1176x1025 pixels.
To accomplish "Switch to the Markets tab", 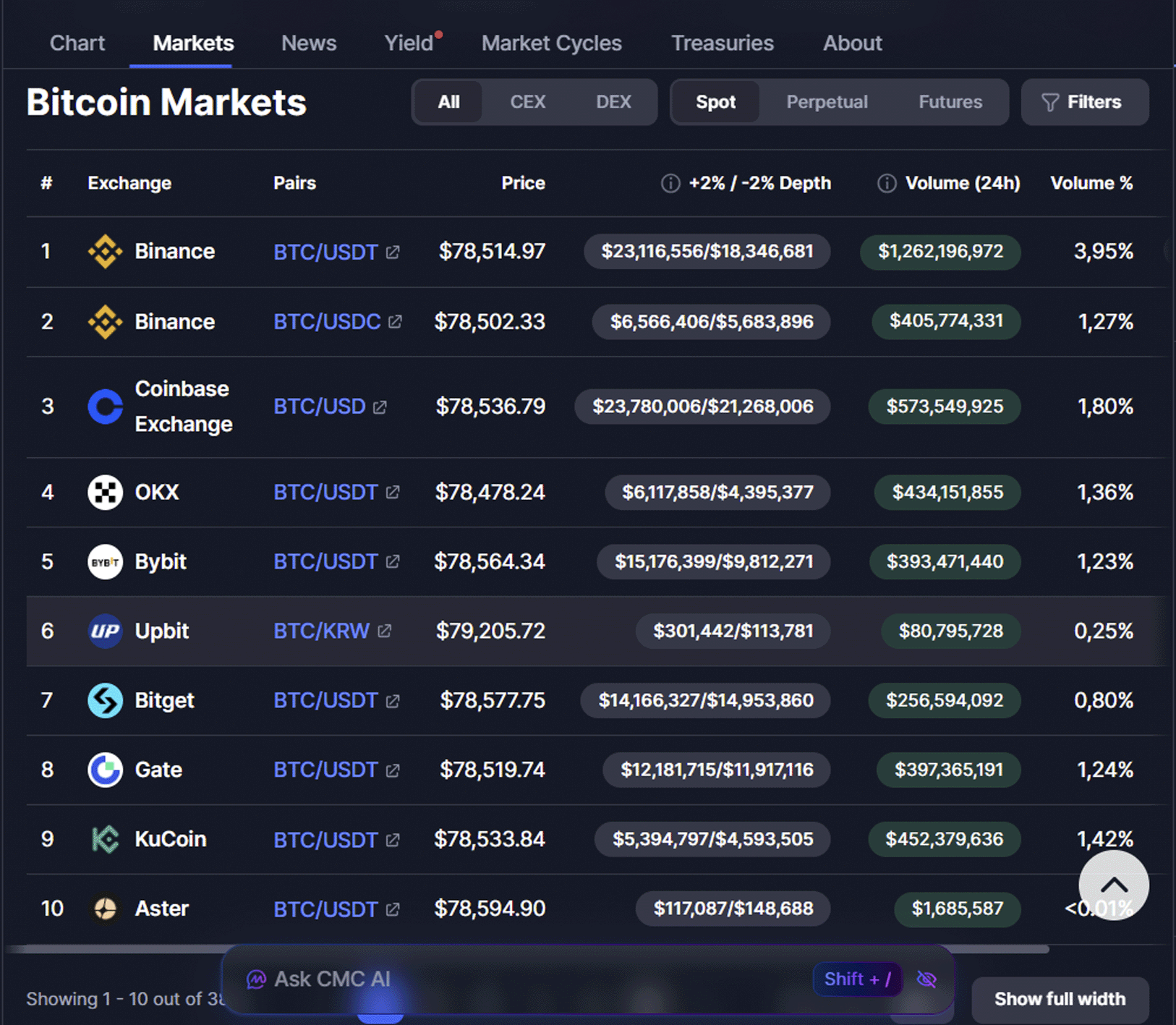I will coord(193,43).
